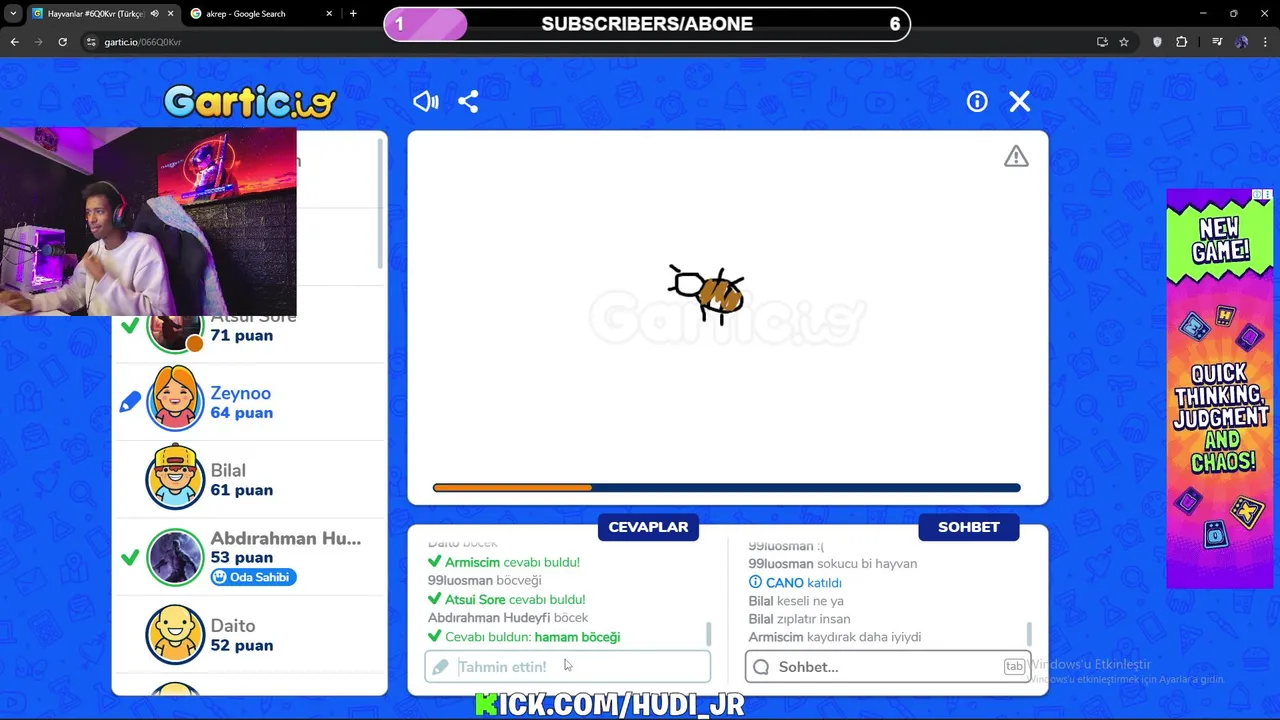Select player name 'Bilal' in the list

(x=228, y=470)
